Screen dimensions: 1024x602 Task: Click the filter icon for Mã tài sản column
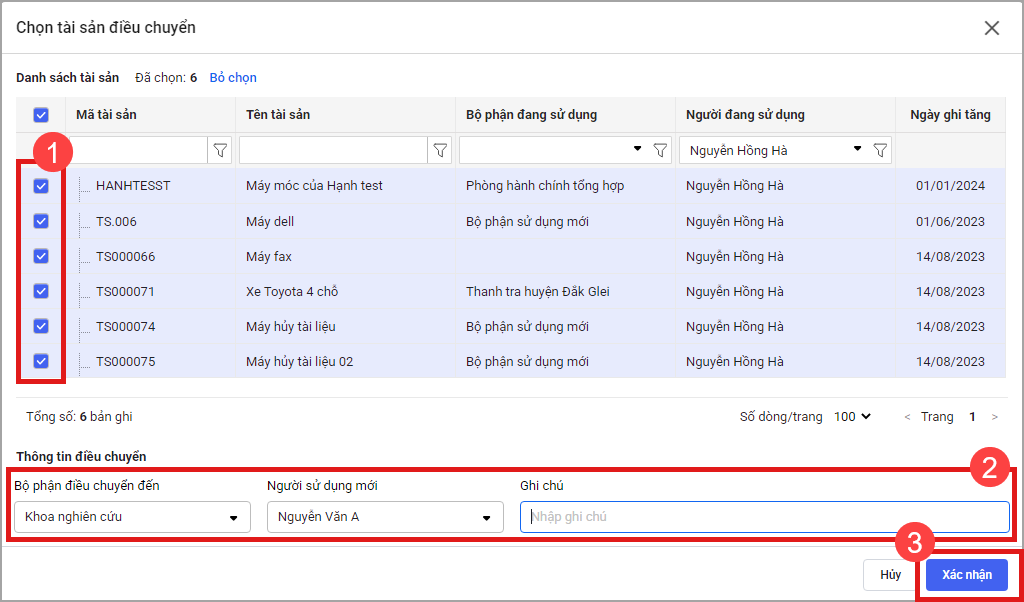point(221,150)
